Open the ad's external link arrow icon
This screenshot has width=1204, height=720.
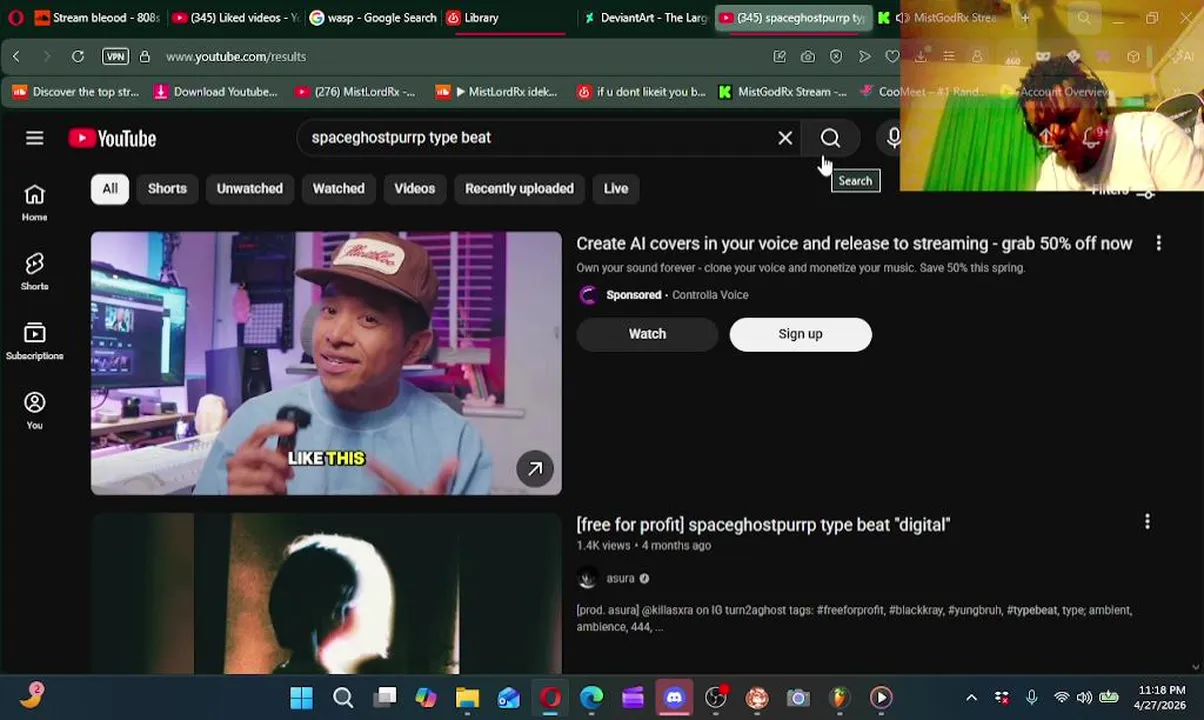[x=535, y=468]
